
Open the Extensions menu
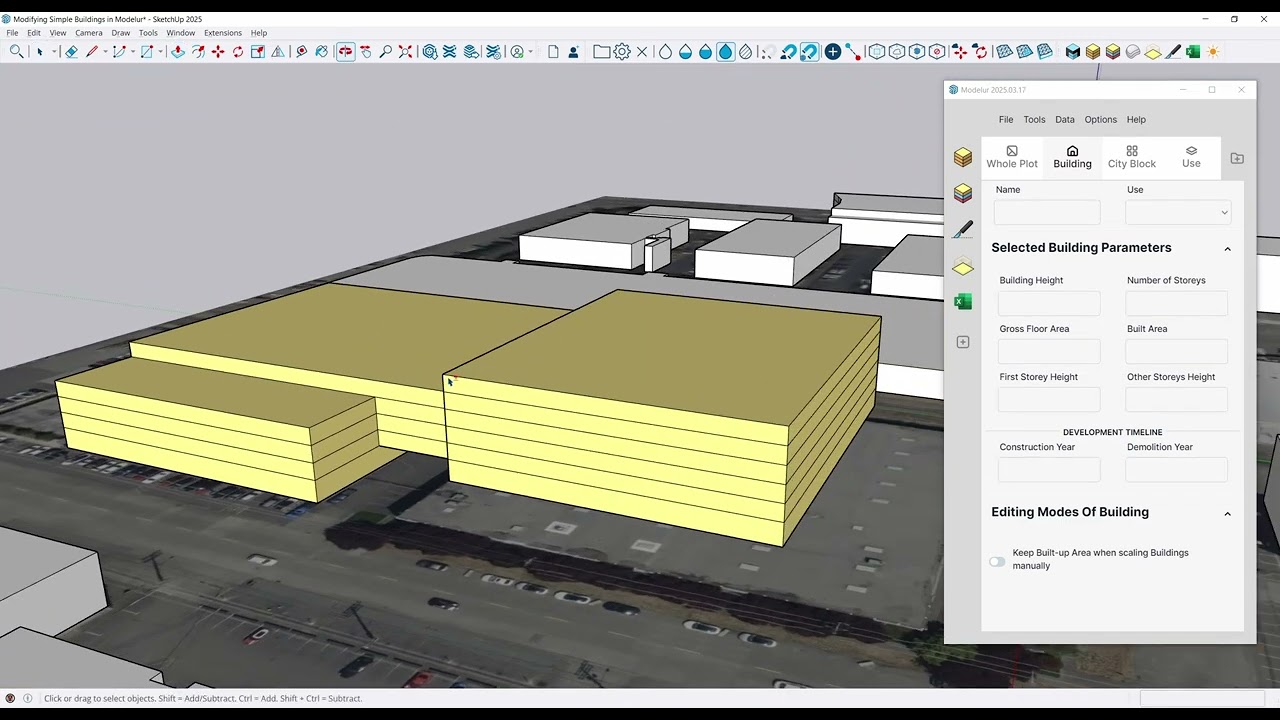(223, 33)
